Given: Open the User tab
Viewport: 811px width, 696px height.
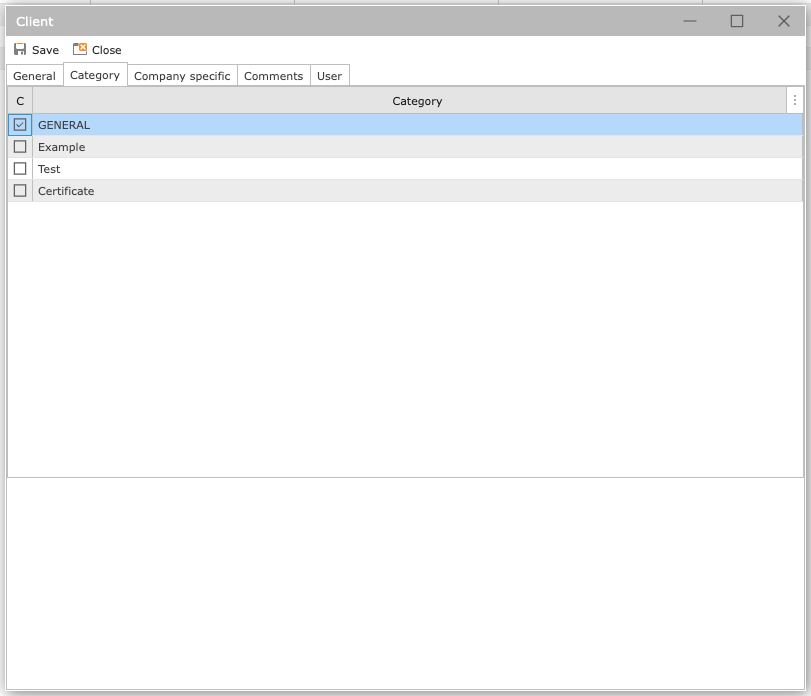Looking at the screenshot, I should (x=329, y=76).
